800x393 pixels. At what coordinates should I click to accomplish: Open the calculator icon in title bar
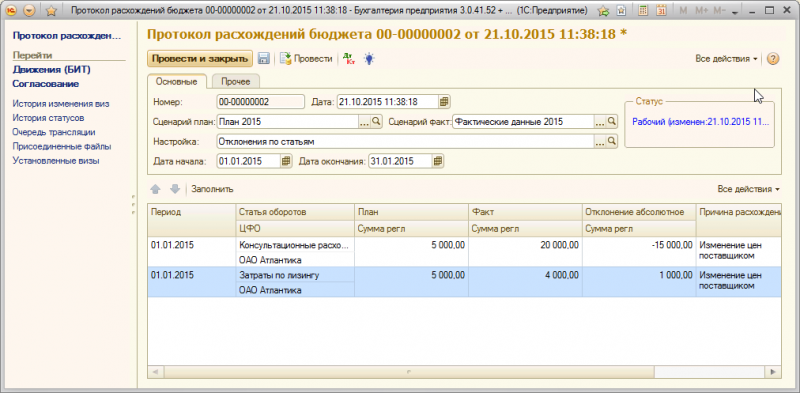pyautogui.click(x=643, y=10)
